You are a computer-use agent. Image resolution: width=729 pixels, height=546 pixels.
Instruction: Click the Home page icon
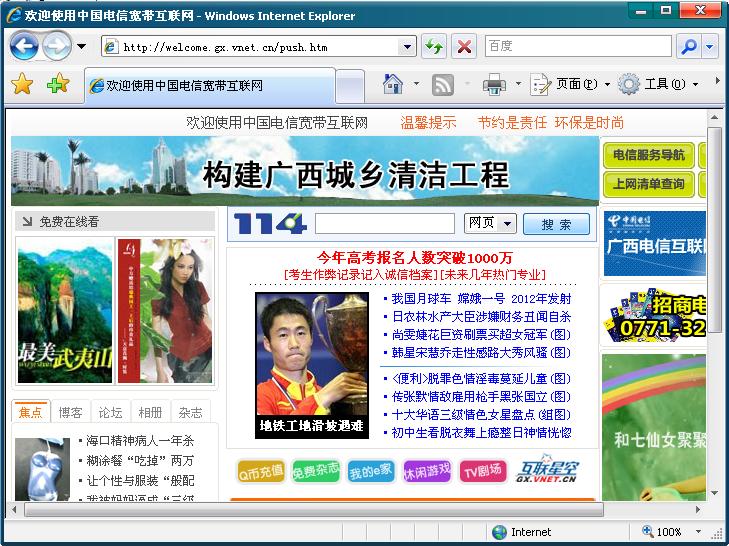tap(393, 84)
